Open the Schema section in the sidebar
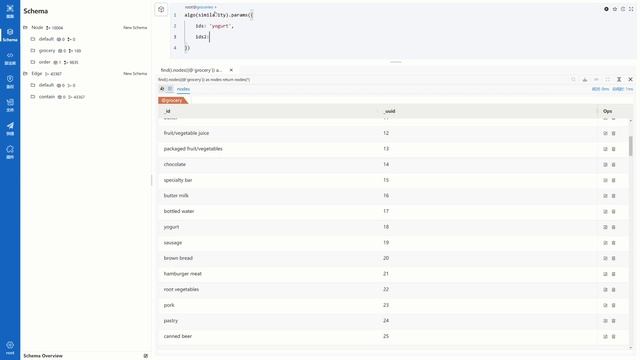Screen dimensions: 640x360 [x=10, y=35]
